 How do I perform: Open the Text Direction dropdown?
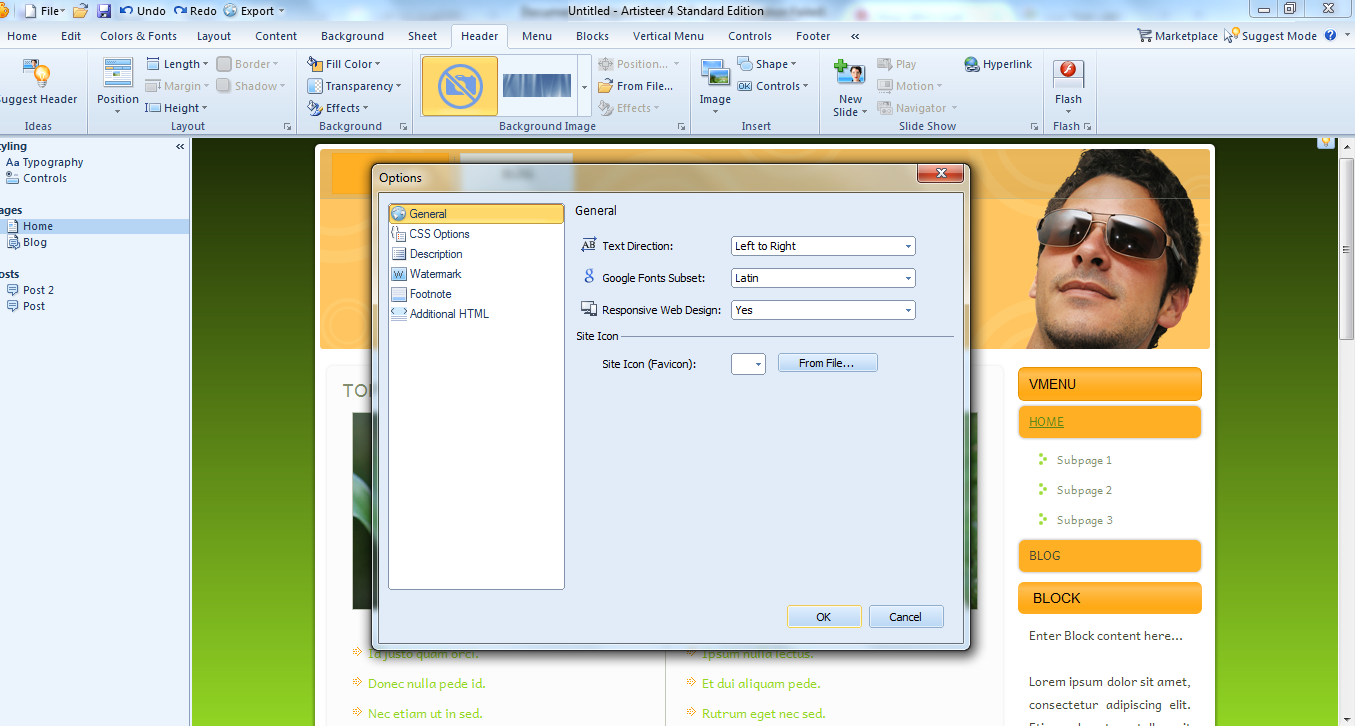(823, 246)
